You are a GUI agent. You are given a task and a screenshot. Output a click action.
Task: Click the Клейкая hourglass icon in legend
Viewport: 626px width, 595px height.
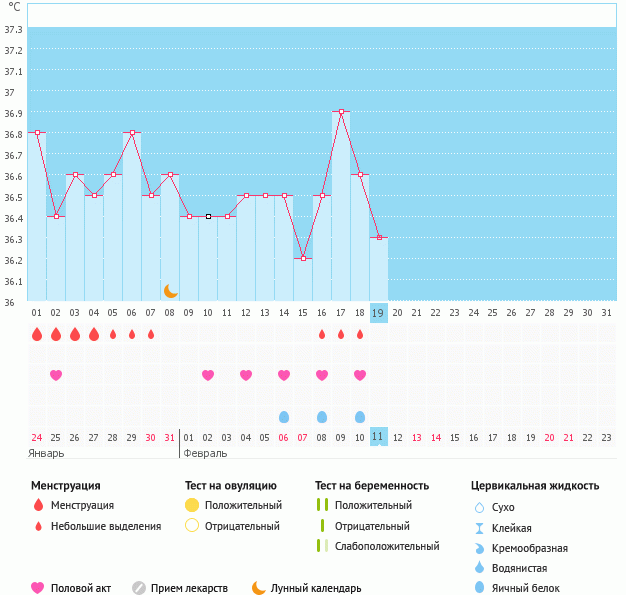click(479, 528)
